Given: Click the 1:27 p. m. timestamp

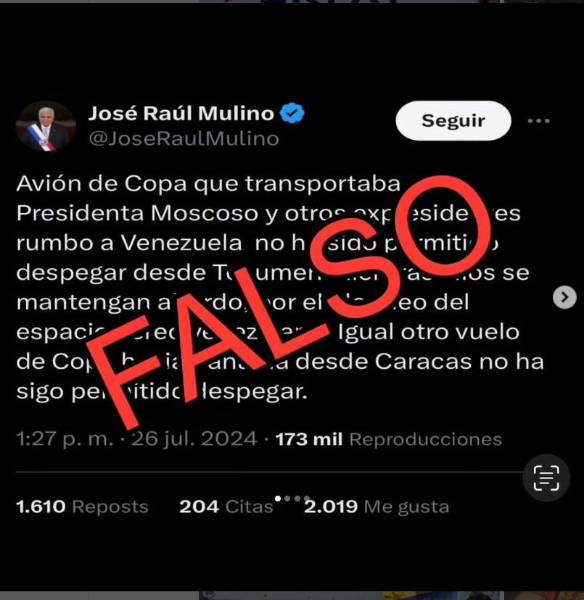Looking at the screenshot, I should point(65,439).
